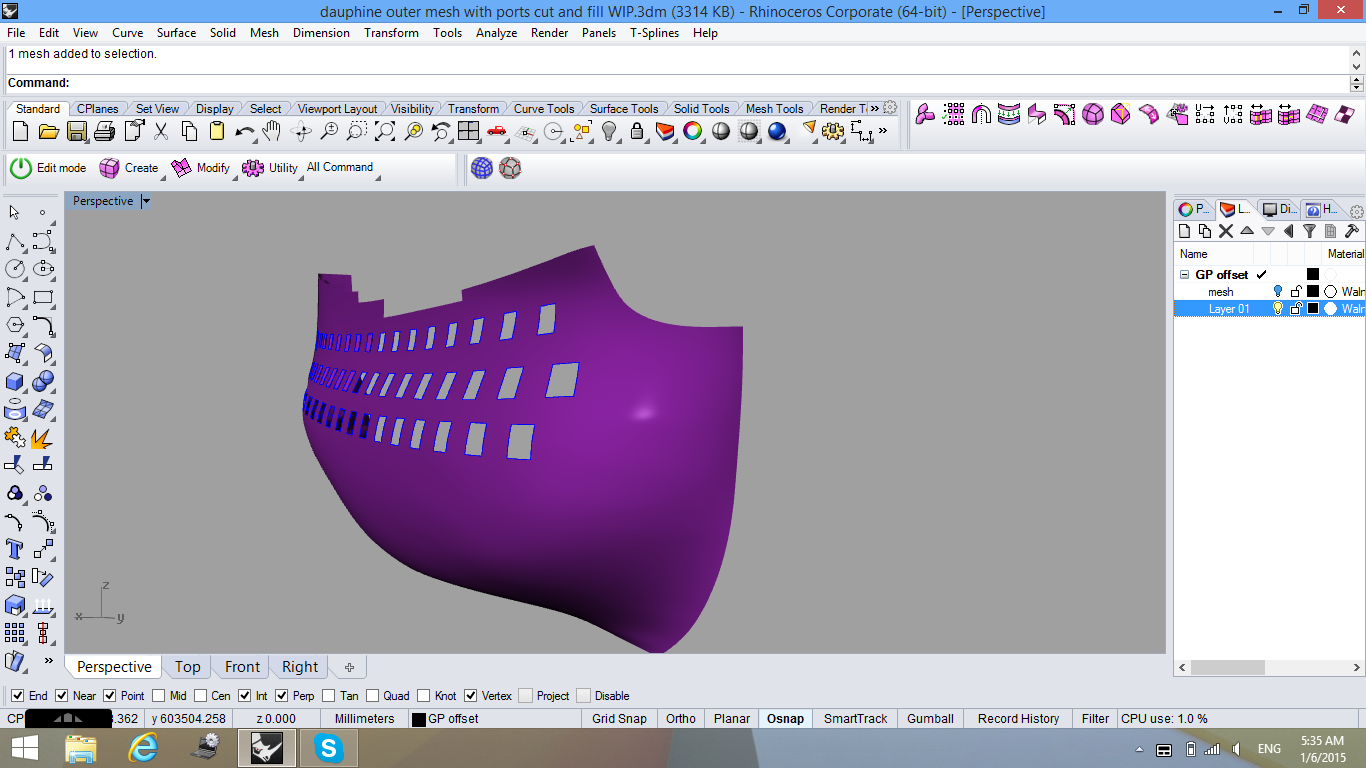Screen dimensions: 1366x768
Task: Open the color wheel Object Properties icon
Action: coord(692,131)
